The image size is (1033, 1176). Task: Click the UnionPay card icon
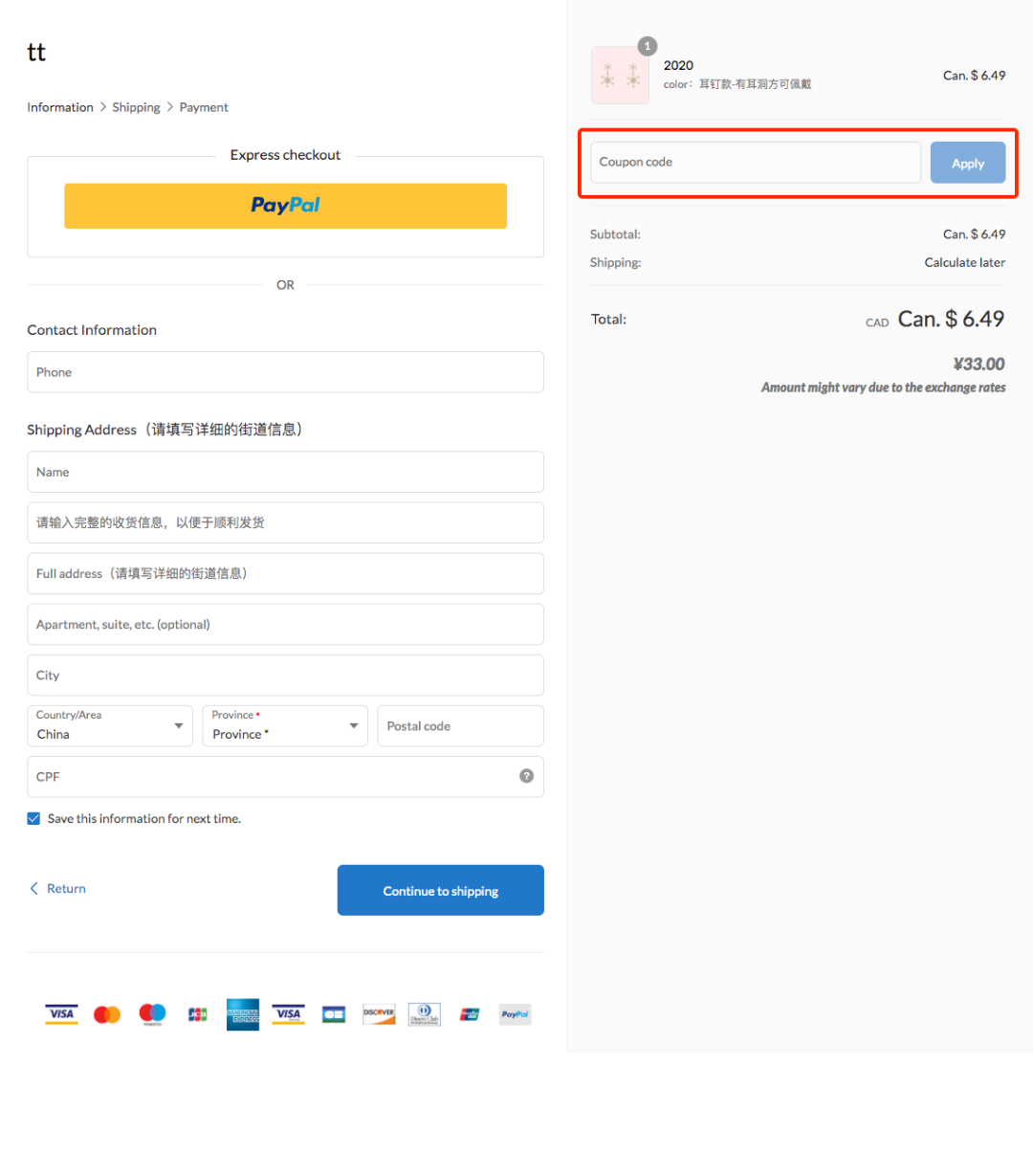pyautogui.click(x=470, y=1014)
